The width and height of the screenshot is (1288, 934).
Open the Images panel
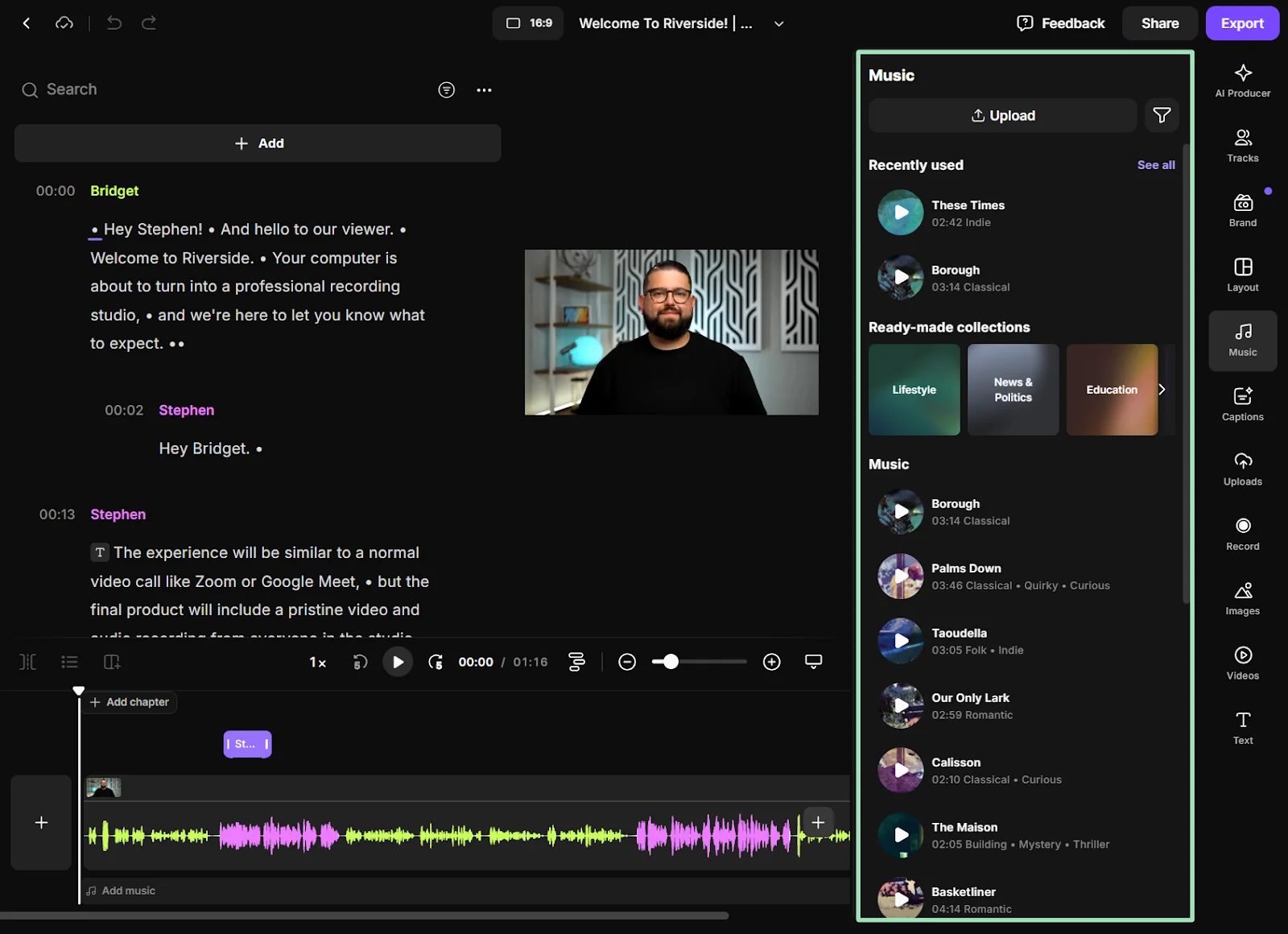coord(1243,599)
